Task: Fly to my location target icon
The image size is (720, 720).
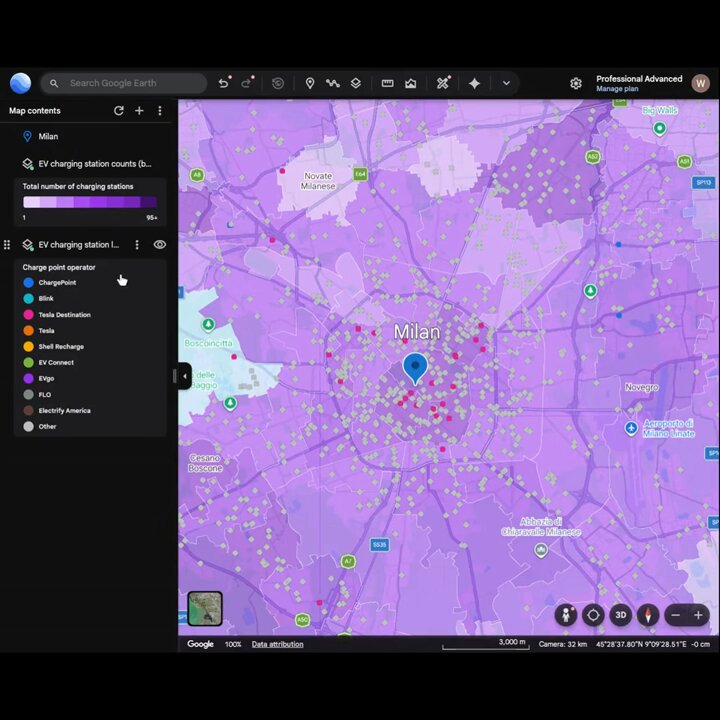Action: [593, 615]
